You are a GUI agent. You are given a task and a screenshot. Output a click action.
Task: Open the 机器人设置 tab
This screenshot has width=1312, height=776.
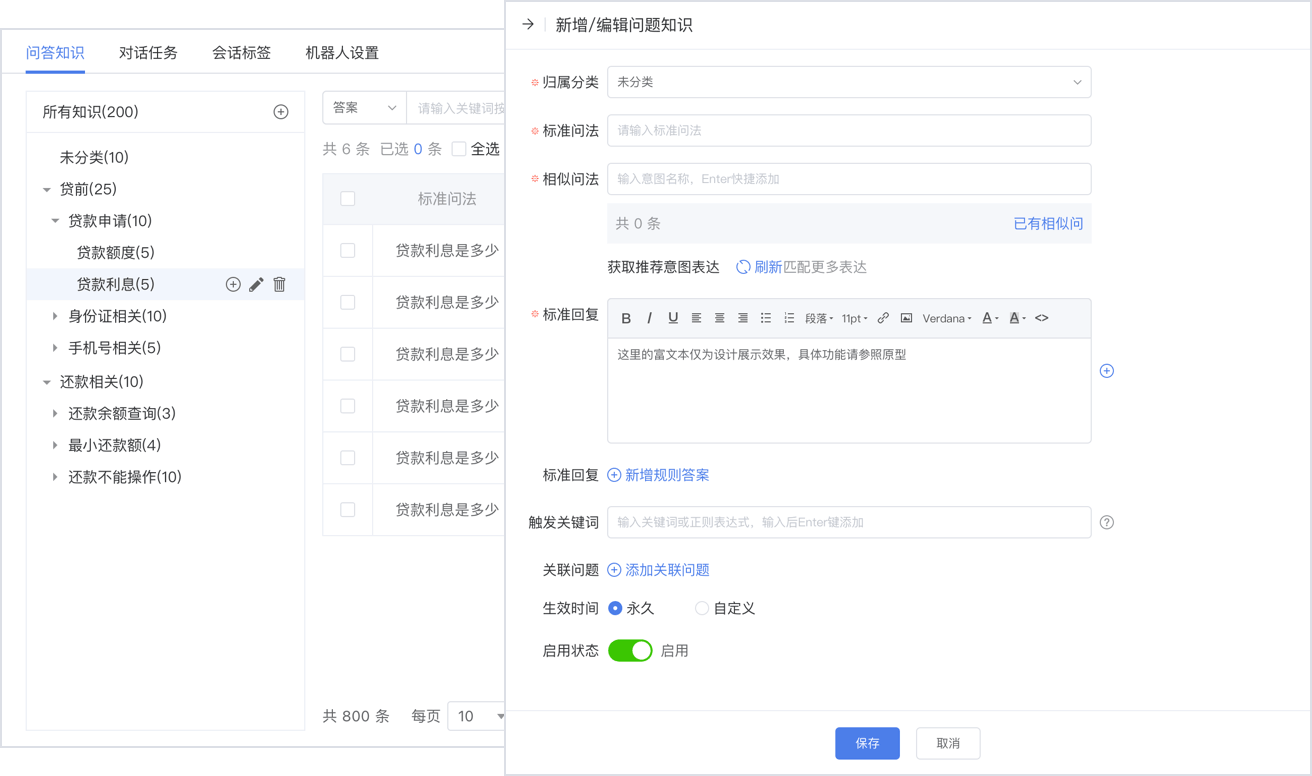coord(342,53)
